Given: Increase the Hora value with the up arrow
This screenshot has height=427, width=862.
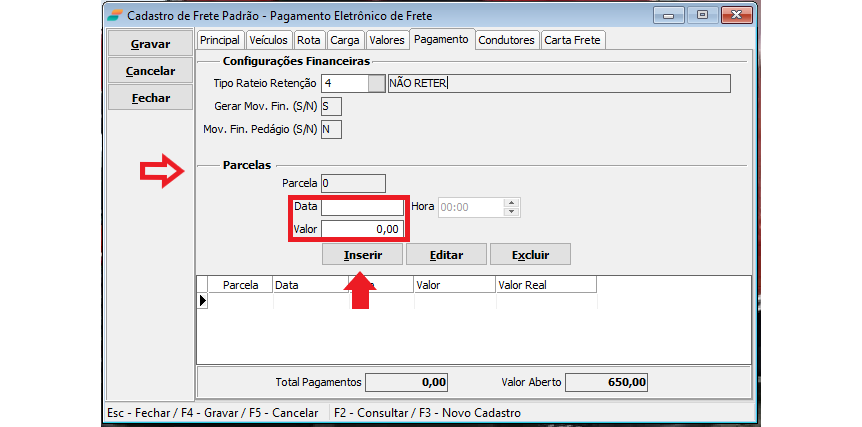Looking at the screenshot, I should click(512, 203).
